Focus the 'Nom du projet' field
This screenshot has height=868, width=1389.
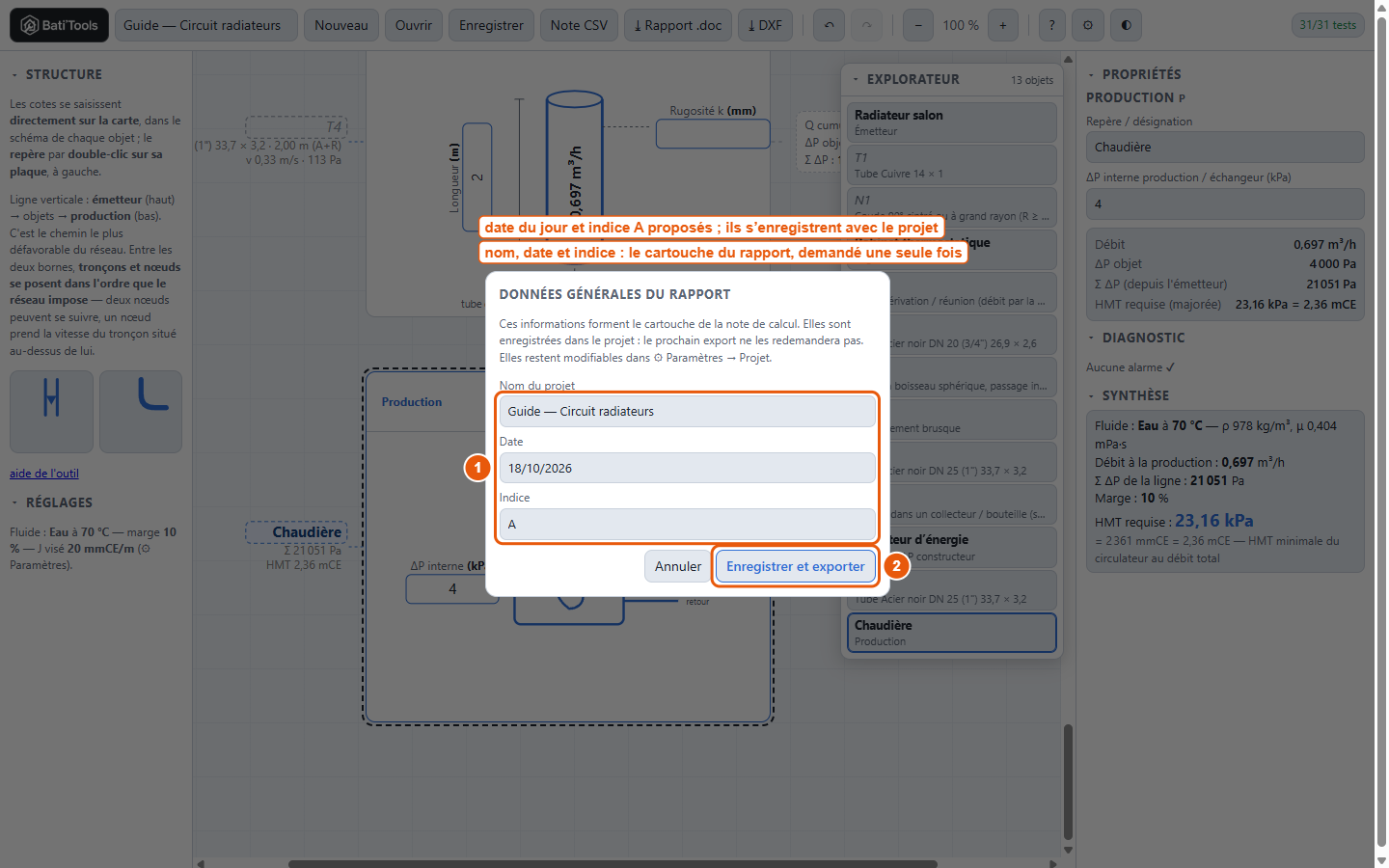[x=688, y=411]
